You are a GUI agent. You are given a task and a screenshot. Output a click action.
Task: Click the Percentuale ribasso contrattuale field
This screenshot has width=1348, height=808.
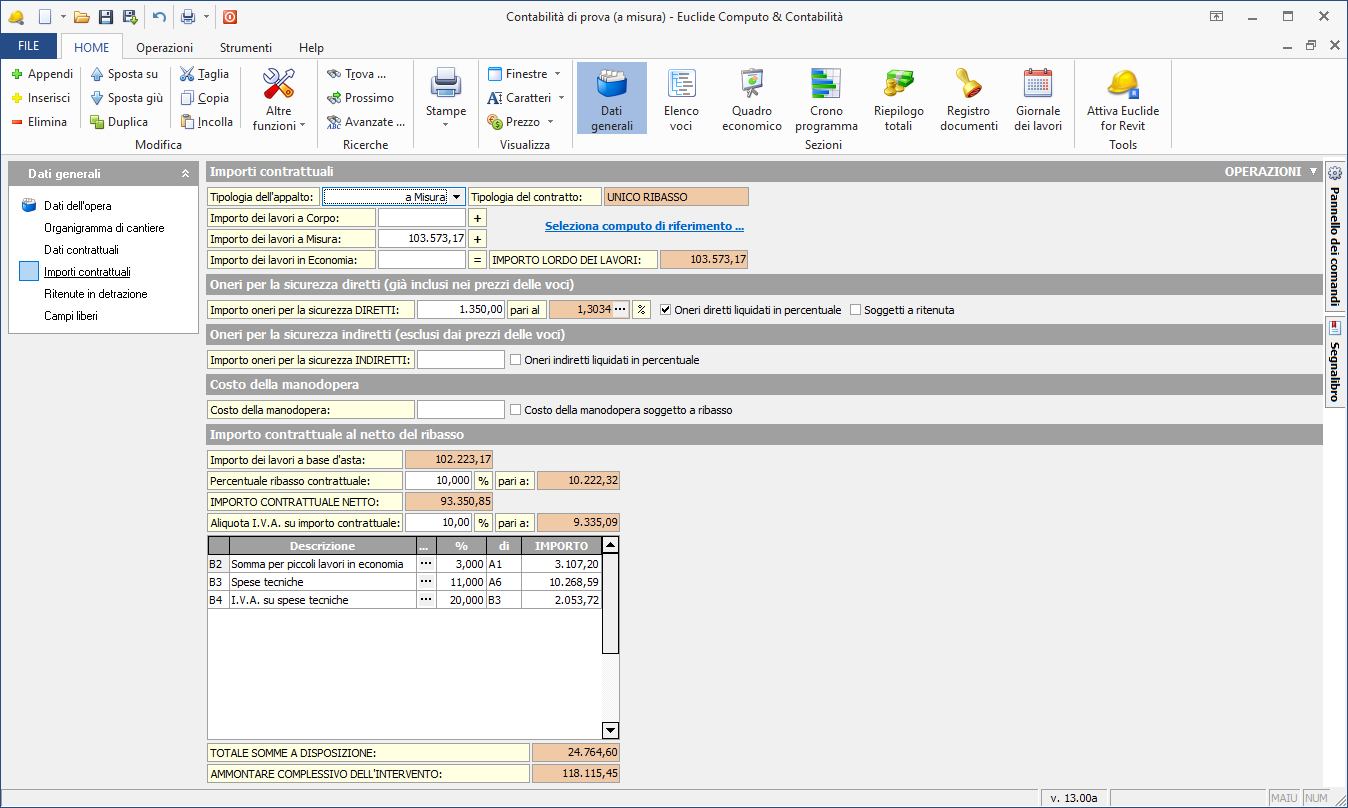(438, 481)
